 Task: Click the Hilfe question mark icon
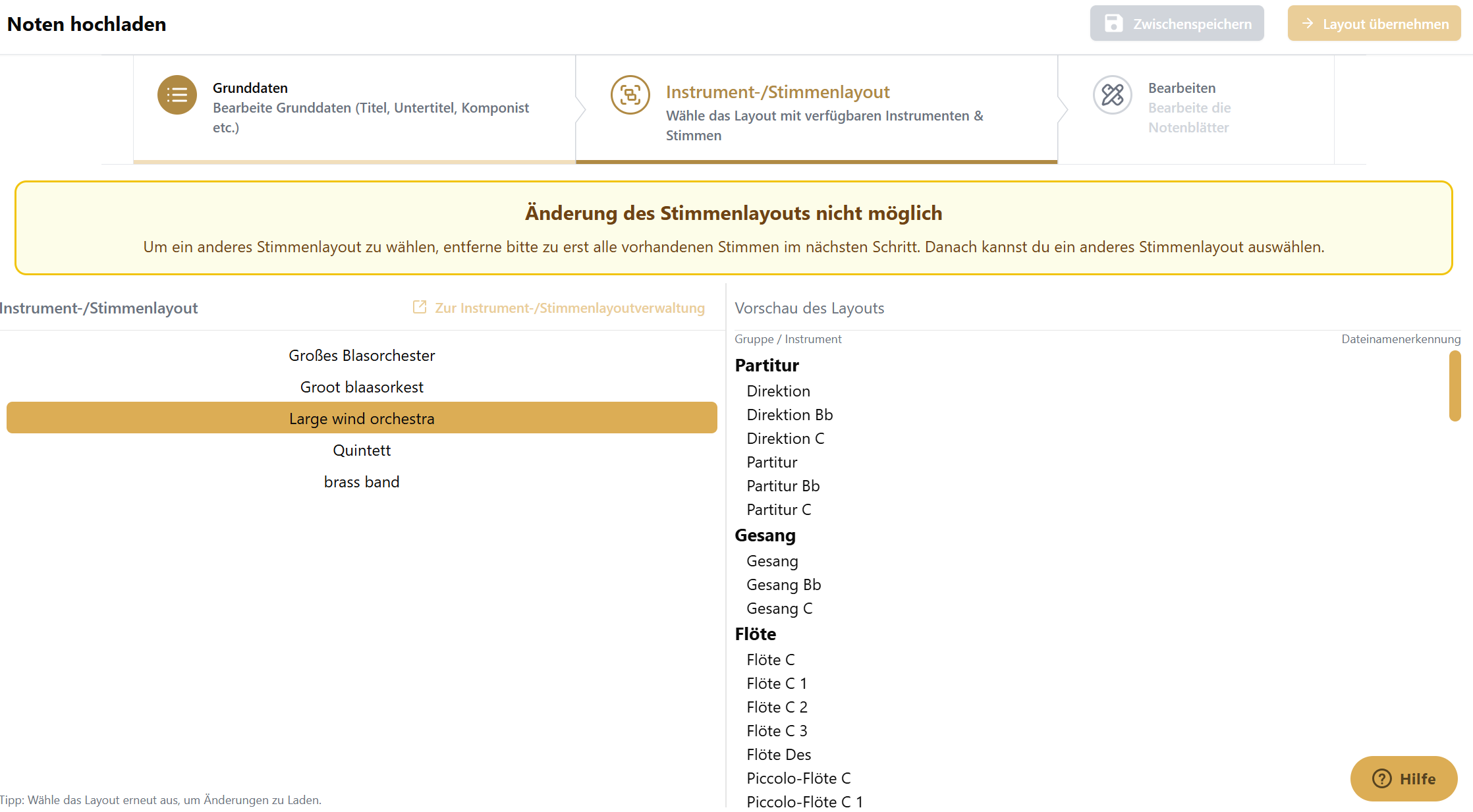(x=1381, y=778)
